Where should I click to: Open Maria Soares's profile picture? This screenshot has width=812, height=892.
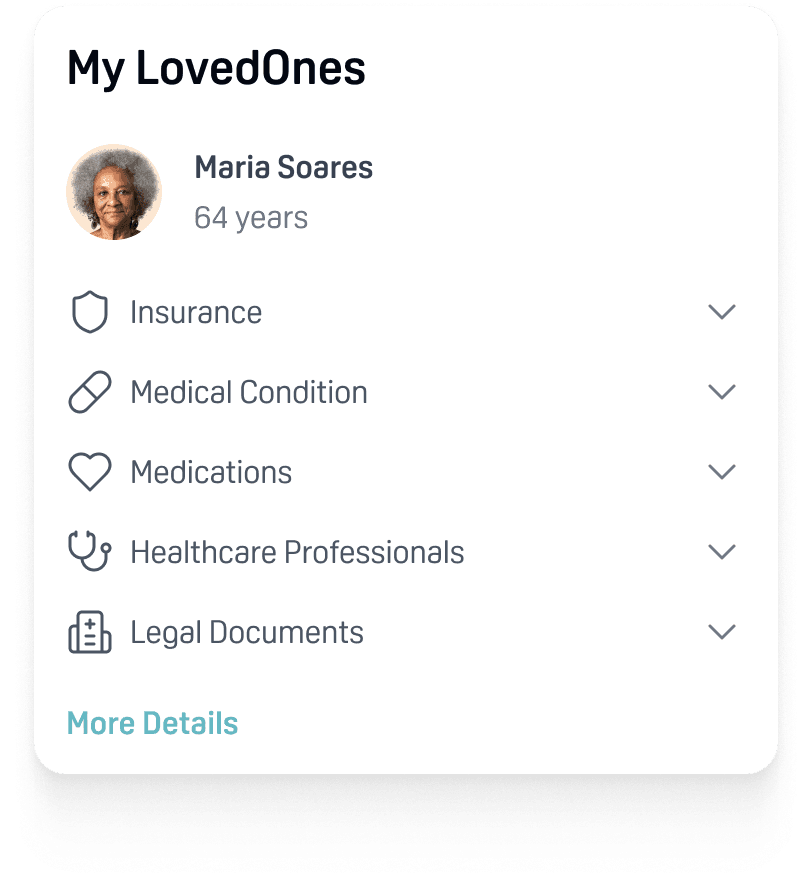pyautogui.click(x=114, y=191)
